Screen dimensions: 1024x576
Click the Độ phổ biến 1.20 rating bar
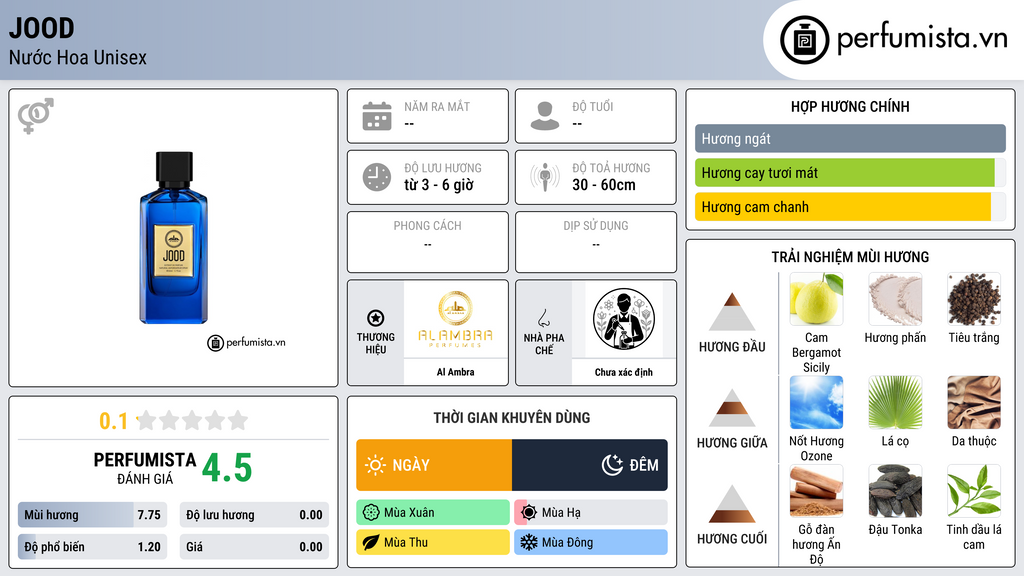pos(92,547)
